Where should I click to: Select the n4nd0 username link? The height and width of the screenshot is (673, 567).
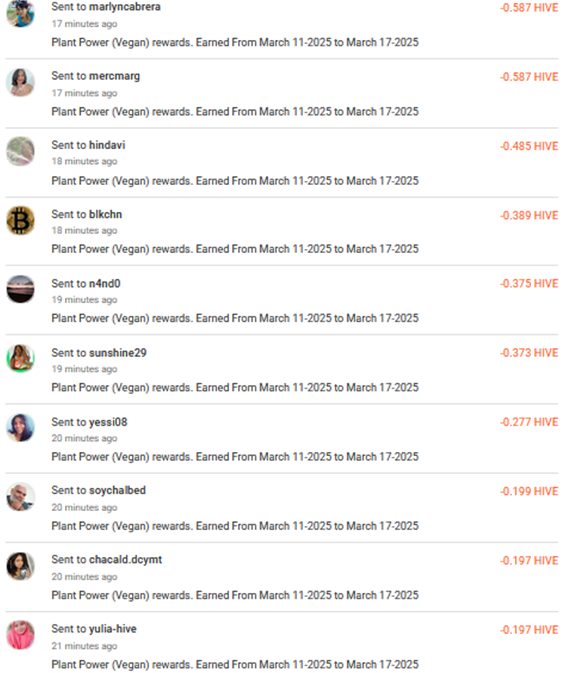[104, 283]
